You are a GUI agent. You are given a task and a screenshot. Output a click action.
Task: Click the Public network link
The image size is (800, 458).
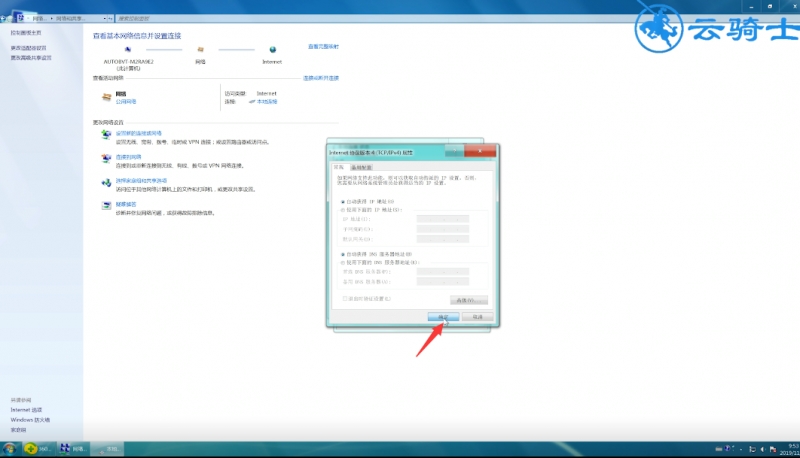coord(126,102)
